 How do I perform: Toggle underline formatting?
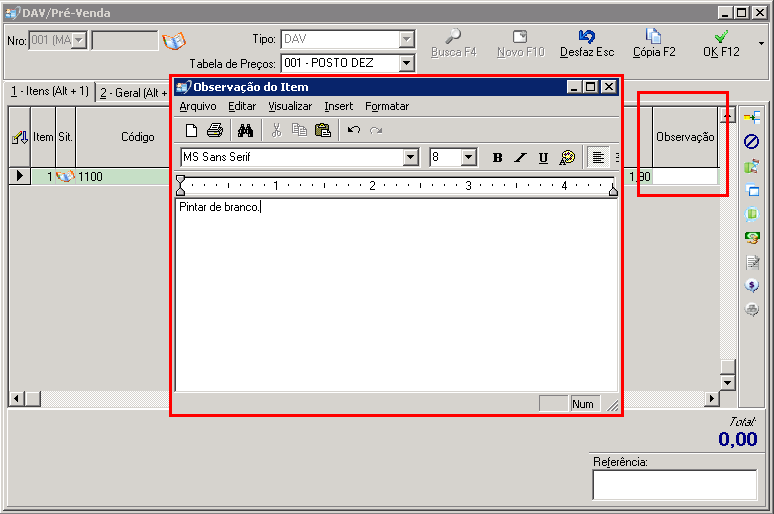543,158
